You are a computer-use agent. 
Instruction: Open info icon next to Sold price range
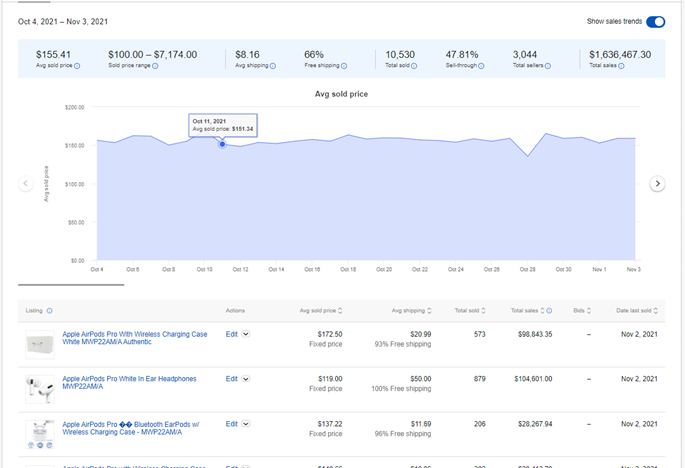pyautogui.click(x=155, y=66)
